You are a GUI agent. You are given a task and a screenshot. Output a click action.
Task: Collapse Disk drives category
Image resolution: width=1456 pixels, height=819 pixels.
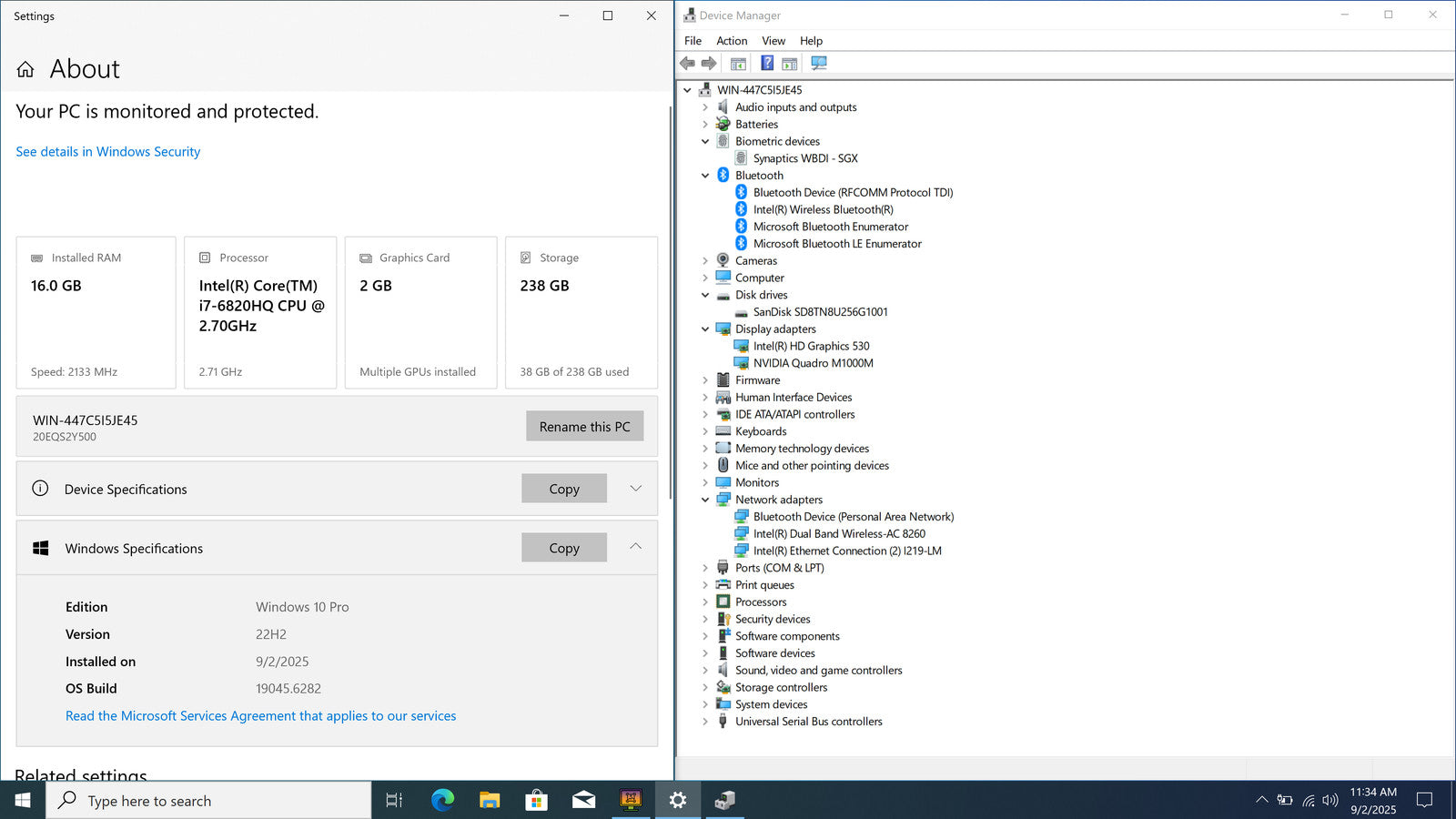pos(705,295)
